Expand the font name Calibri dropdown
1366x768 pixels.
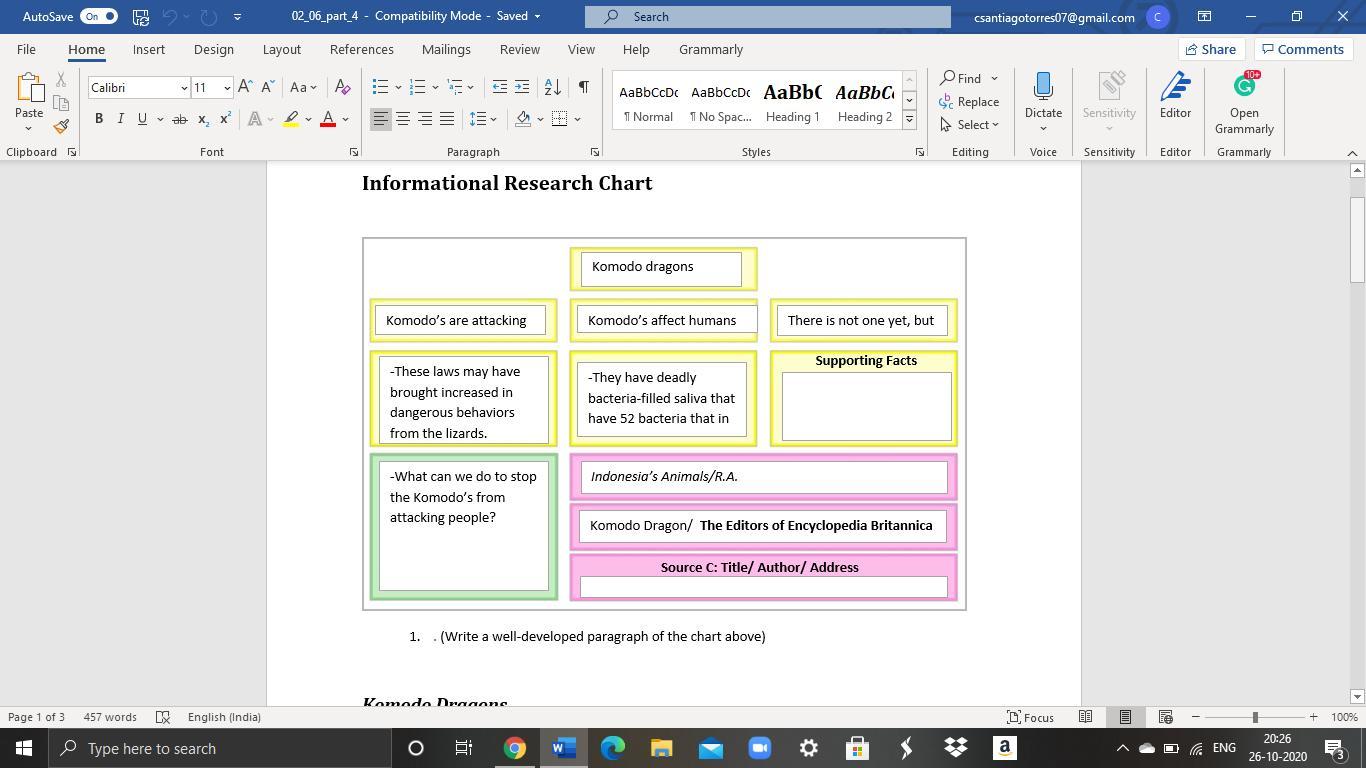184,88
